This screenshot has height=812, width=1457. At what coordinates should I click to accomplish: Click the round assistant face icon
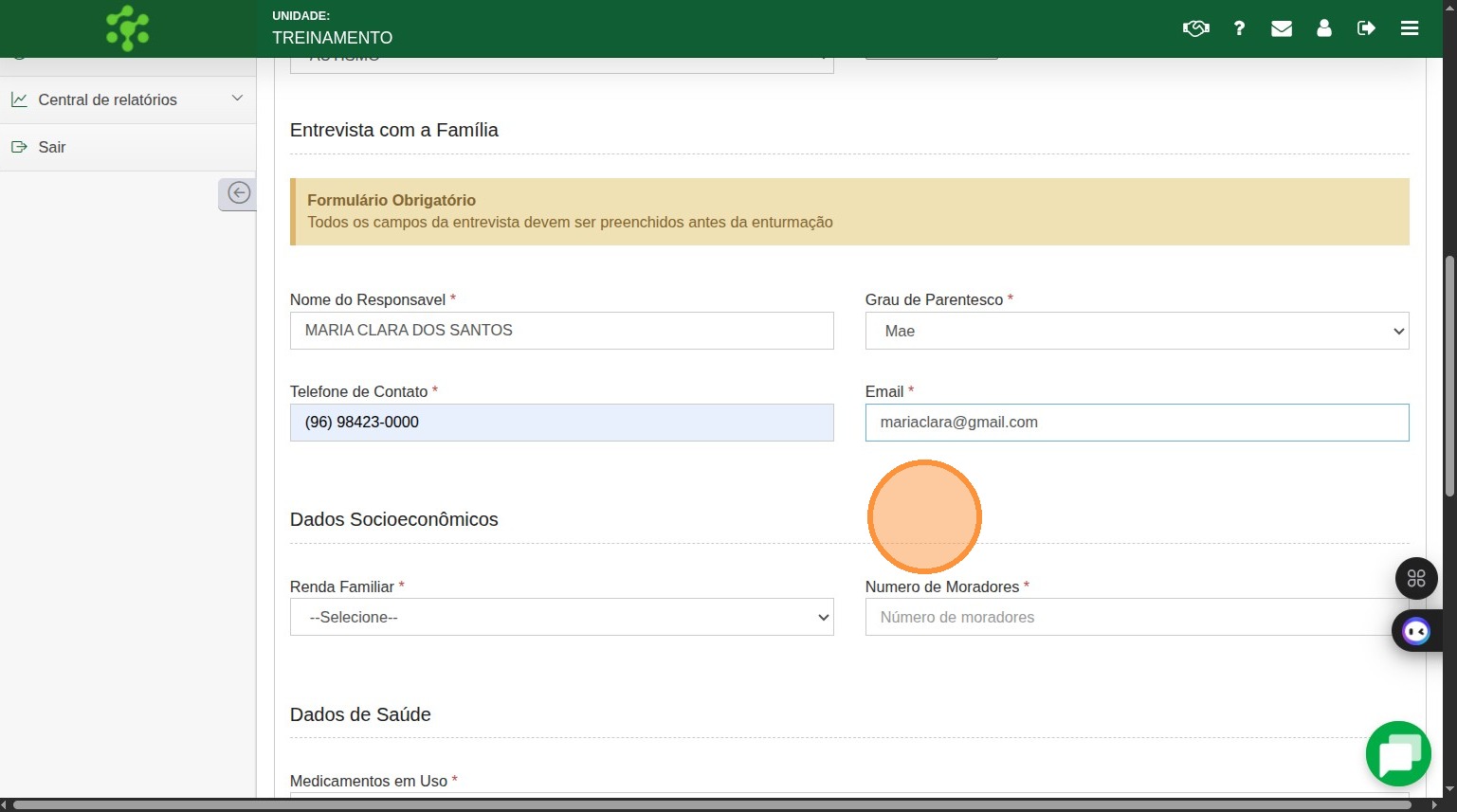(x=1416, y=631)
